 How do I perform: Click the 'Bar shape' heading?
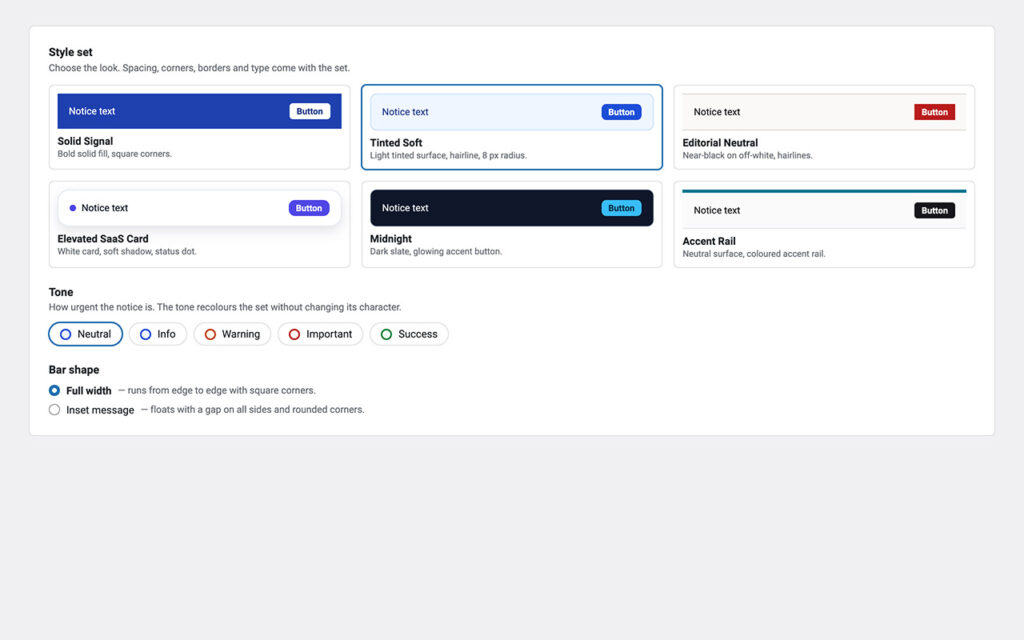pyautogui.click(x=74, y=370)
